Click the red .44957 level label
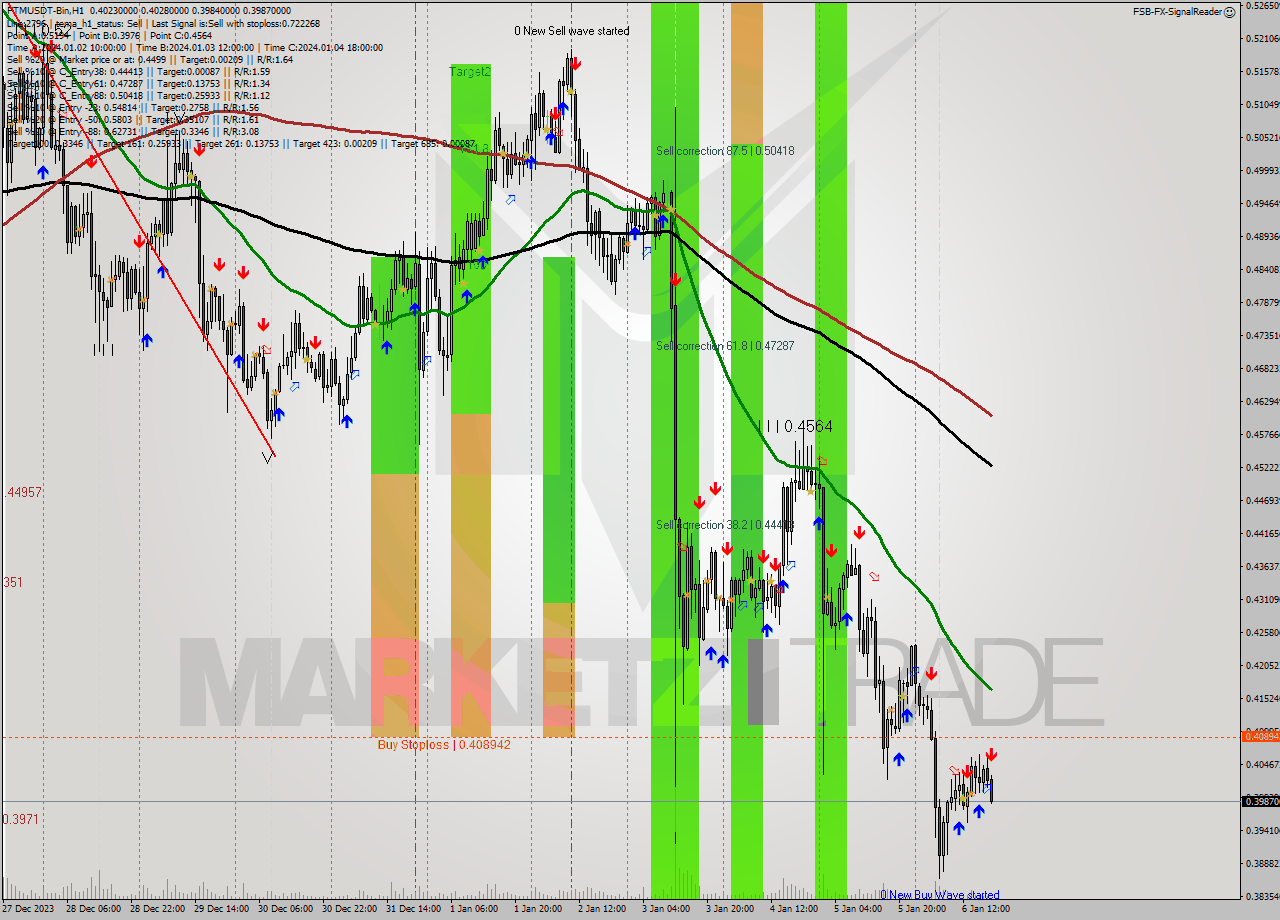Screen dimensions: 1280x920 coord(23,493)
